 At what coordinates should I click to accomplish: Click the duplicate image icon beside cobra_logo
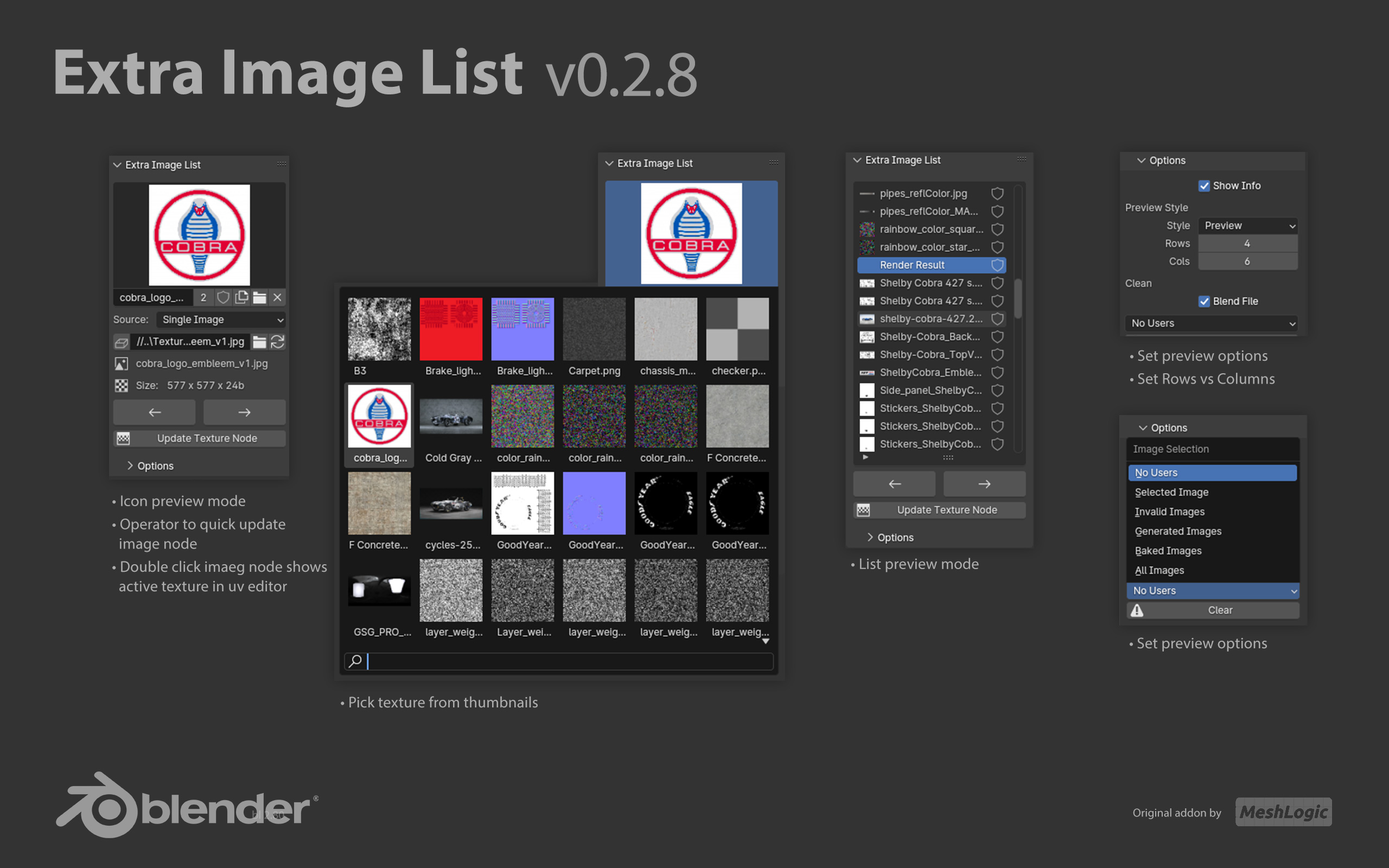pyautogui.click(x=241, y=297)
